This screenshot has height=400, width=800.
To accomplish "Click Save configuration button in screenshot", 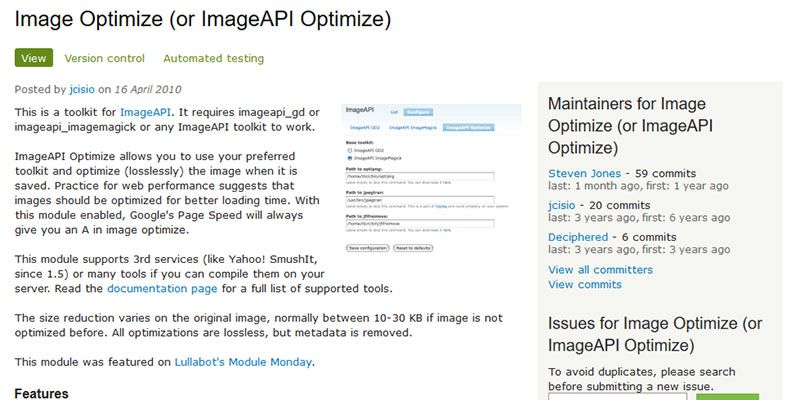I will (367, 248).
